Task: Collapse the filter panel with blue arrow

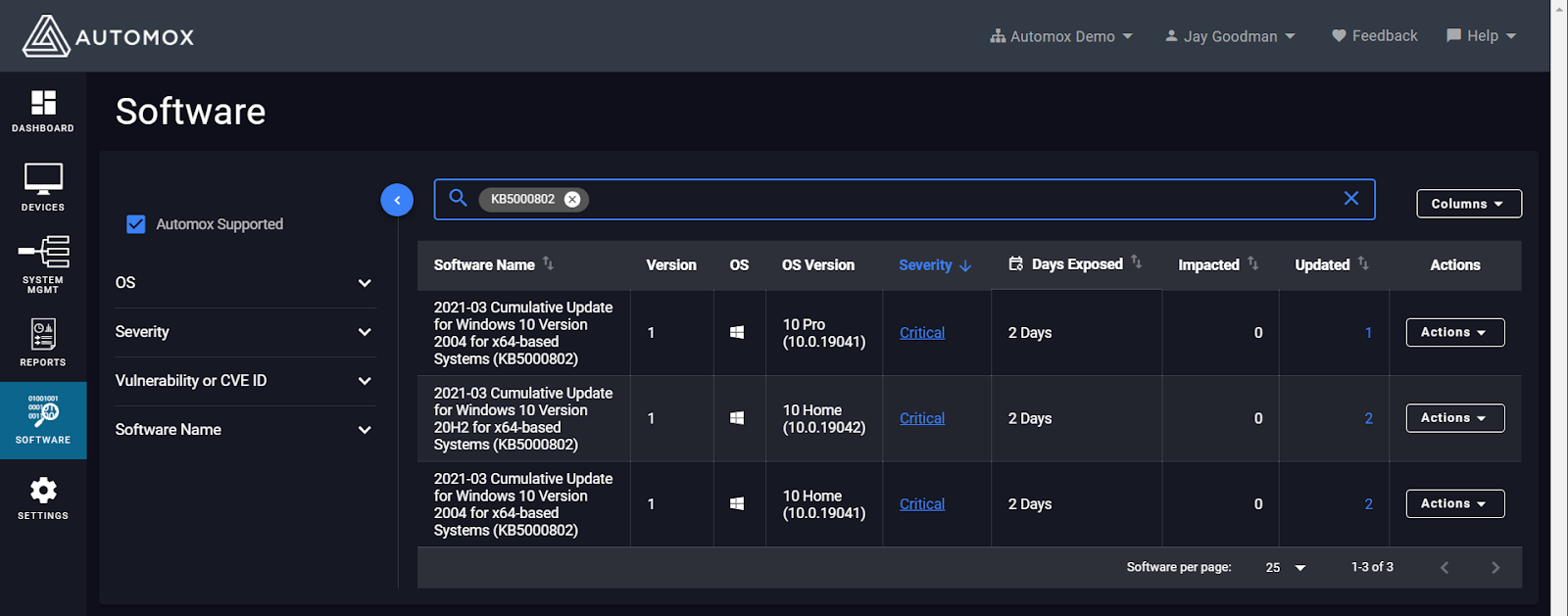Action: click(397, 200)
